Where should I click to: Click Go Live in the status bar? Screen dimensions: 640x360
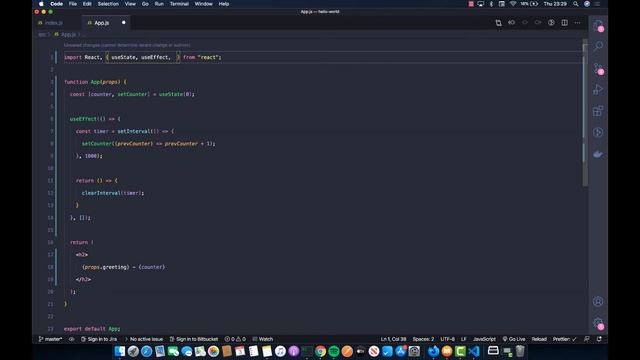514,339
